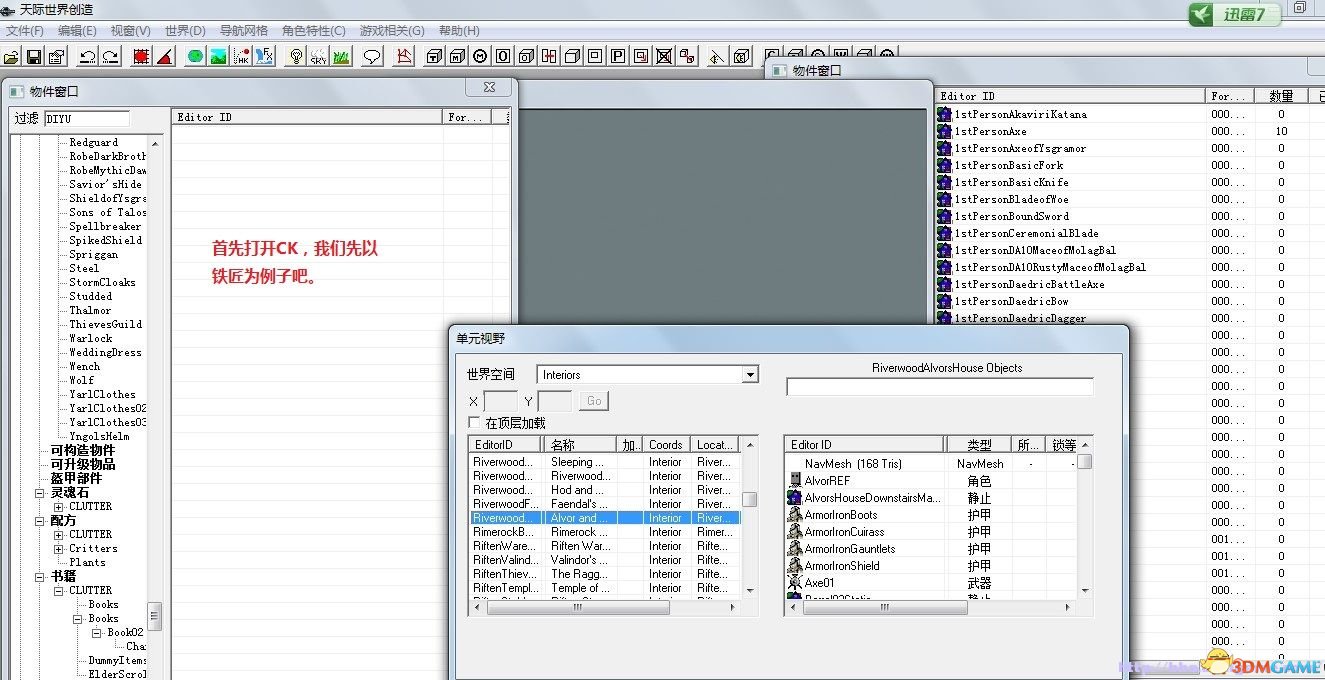Click the RiverwoodAlvorsHouse Objects search field
The height and width of the screenshot is (680, 1325).
940,387
